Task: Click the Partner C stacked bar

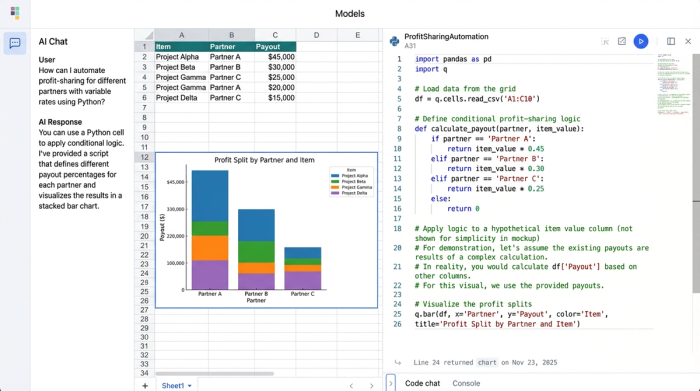Action: click(x=303, y=268)
